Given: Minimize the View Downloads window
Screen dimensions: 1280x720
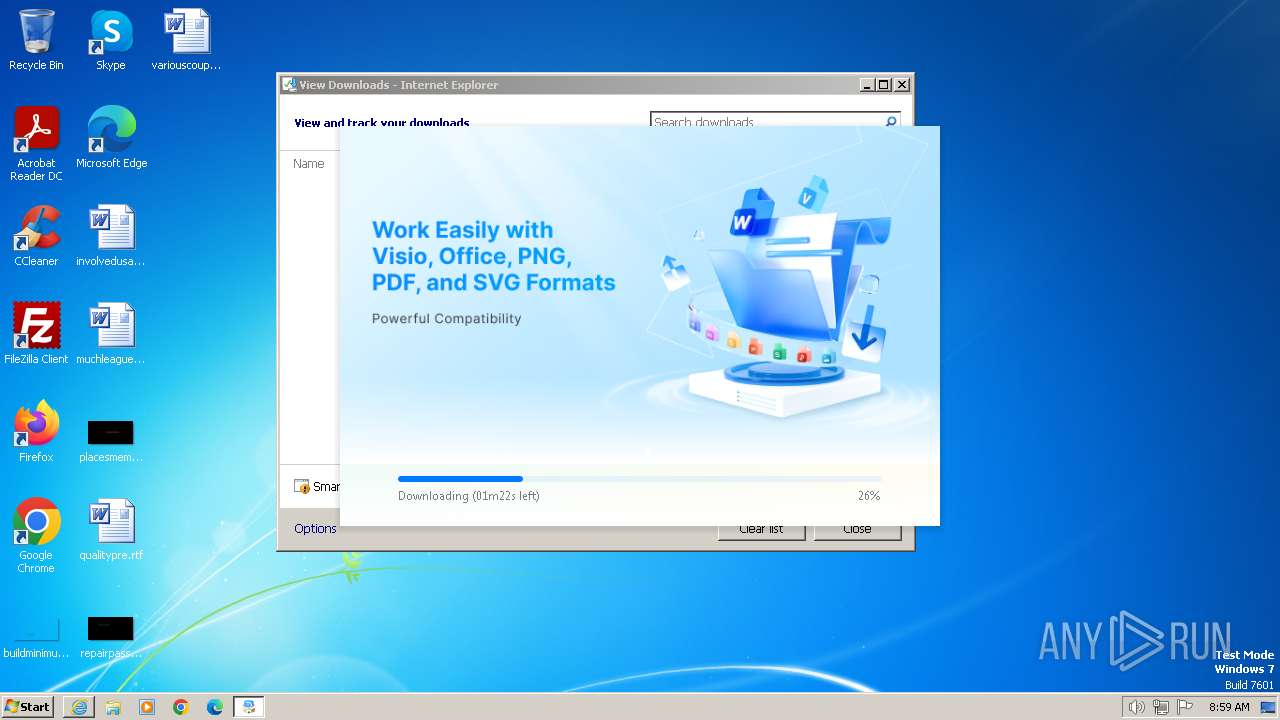Looking at the screenshot, I should (867, 85).
